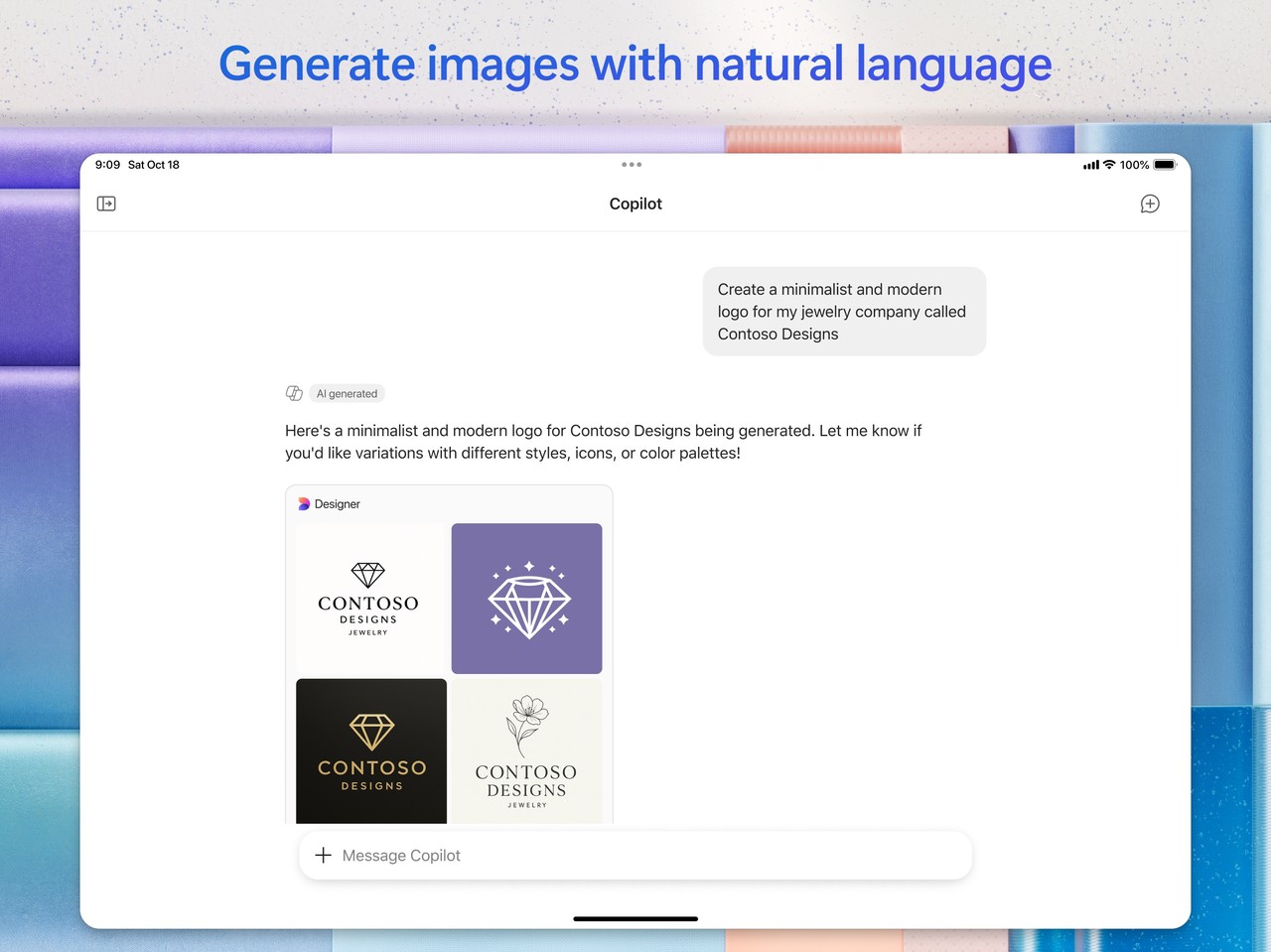The image size is (1271, 952).
Task: Select the user prompt message bubble
Action: (844, 312)
